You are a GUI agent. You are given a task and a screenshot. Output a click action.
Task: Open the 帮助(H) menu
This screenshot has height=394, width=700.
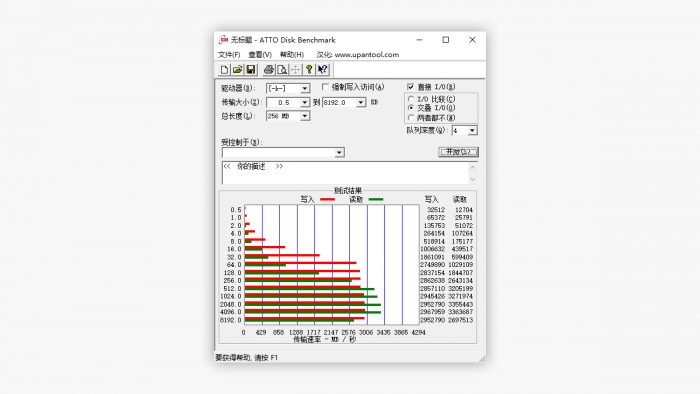pos(292,54)
